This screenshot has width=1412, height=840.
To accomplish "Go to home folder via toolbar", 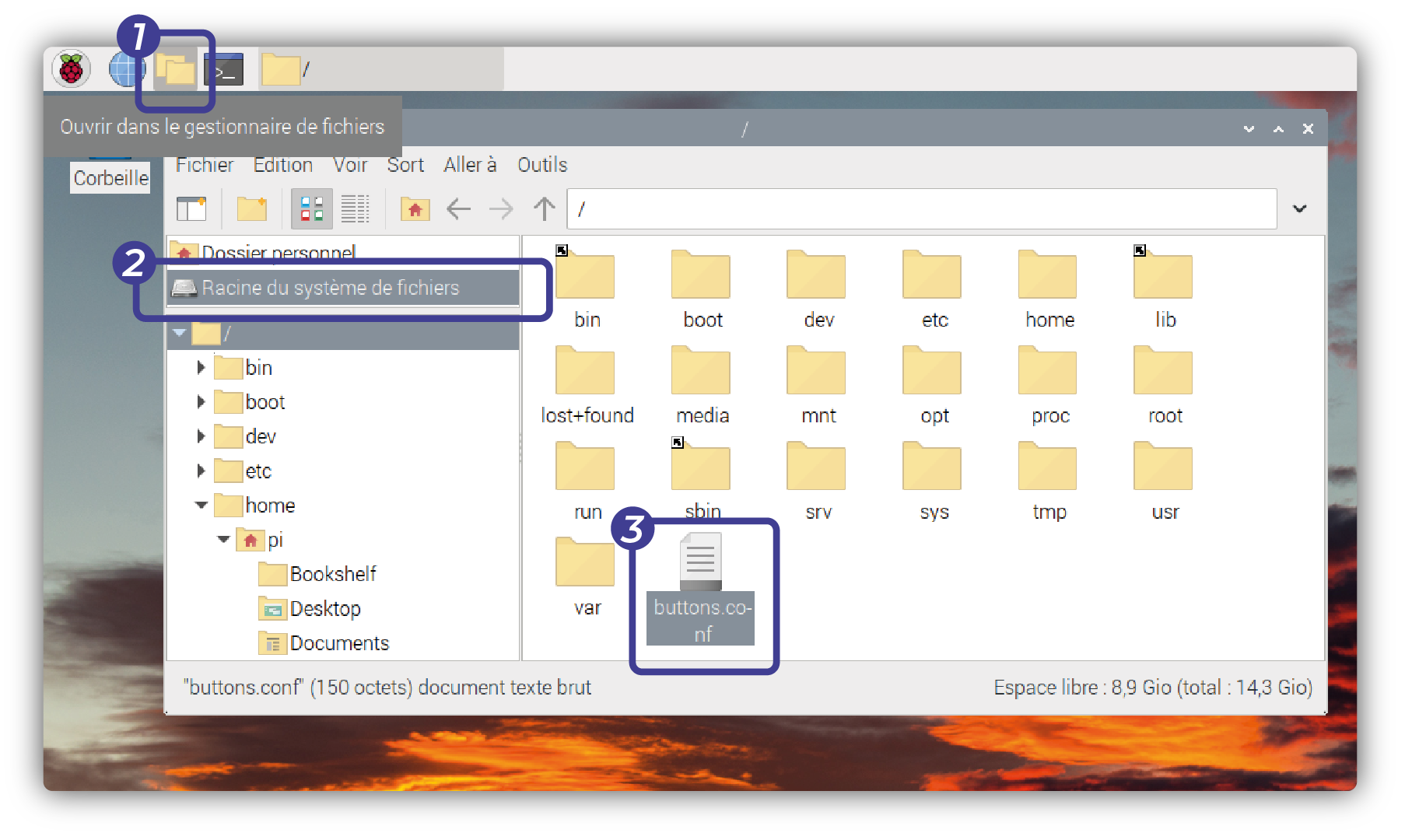I will point(415,208).
